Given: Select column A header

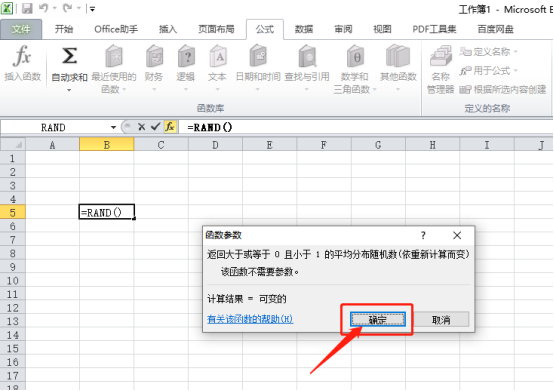Looking at the screenshot, I should [52, 145].
